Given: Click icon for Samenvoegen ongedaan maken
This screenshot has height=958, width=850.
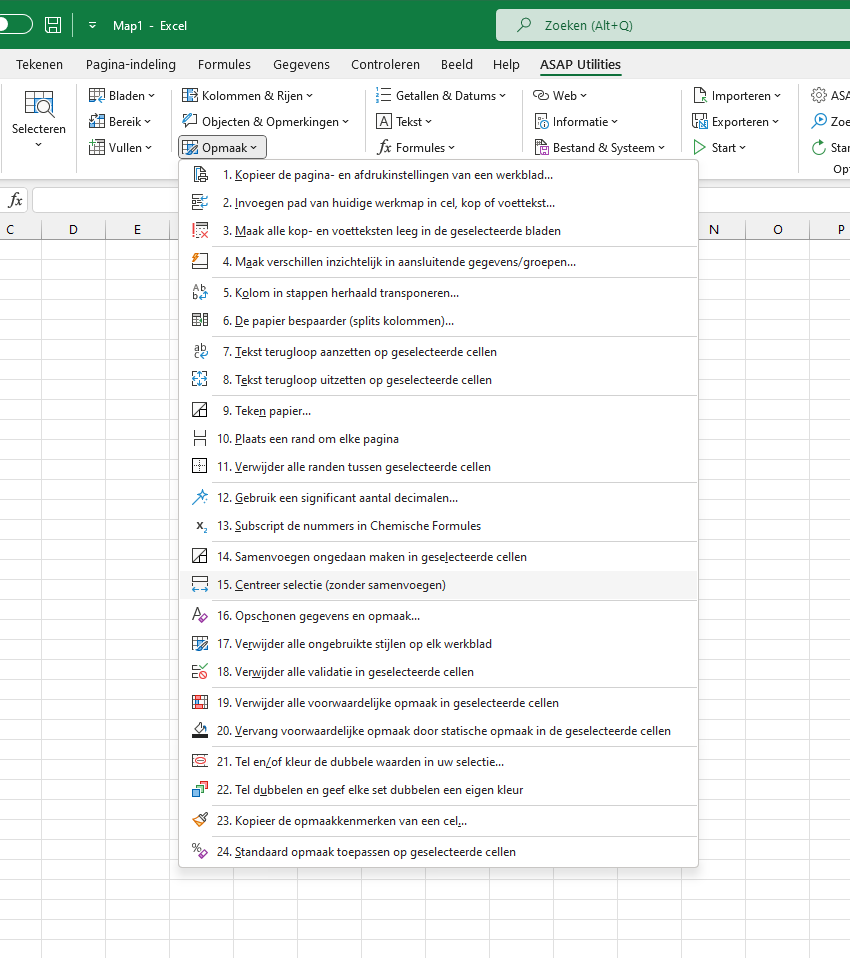Looking at the screenshot, I should pyautogui.click(x=200, y=557).
